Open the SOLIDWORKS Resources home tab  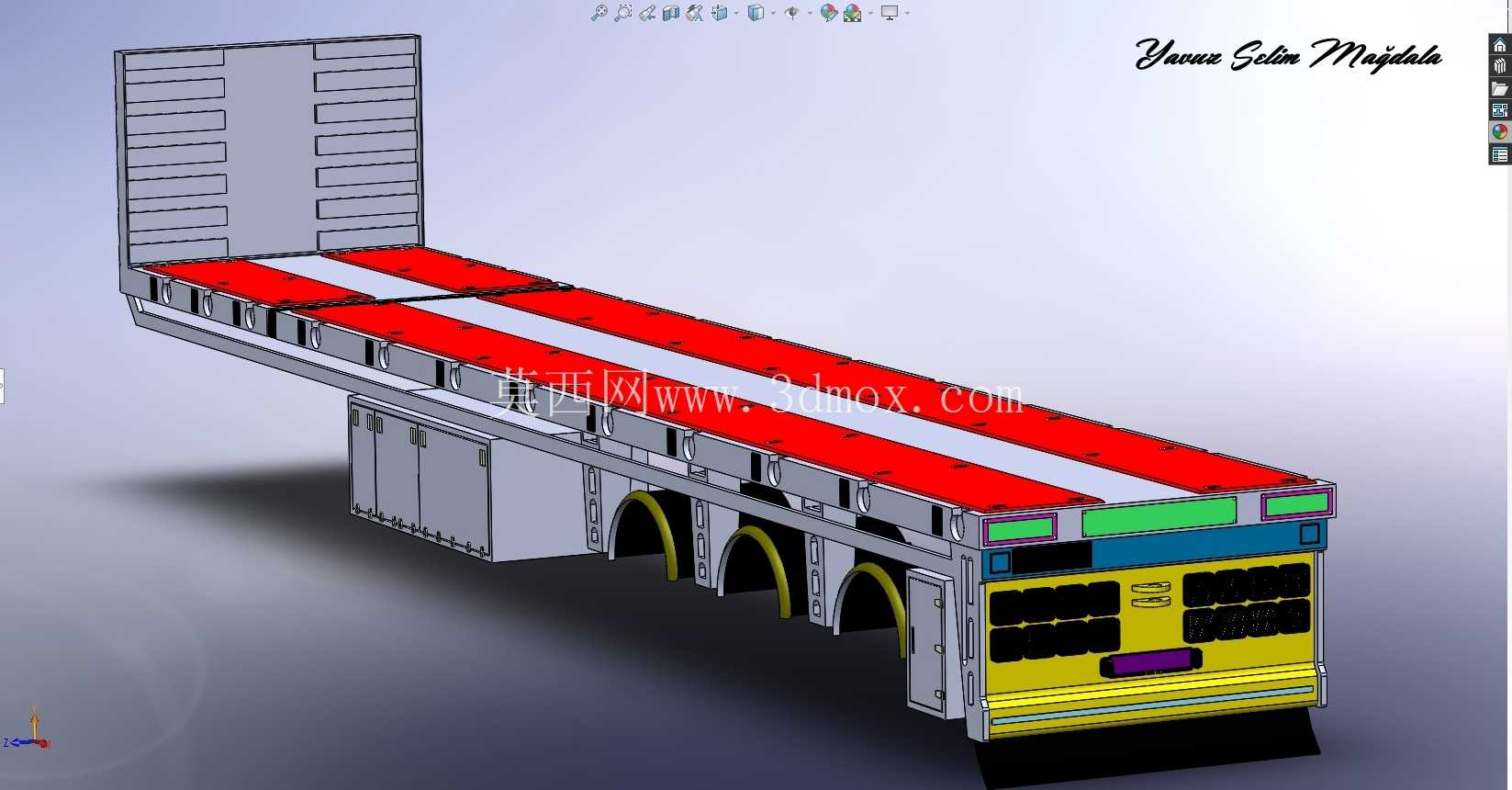pos(1500,45)
